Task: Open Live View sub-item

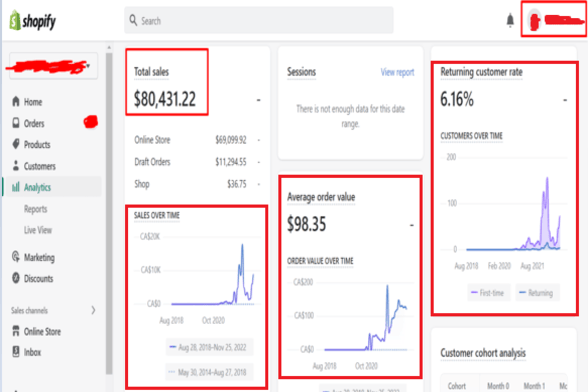Action: point(38,230)
